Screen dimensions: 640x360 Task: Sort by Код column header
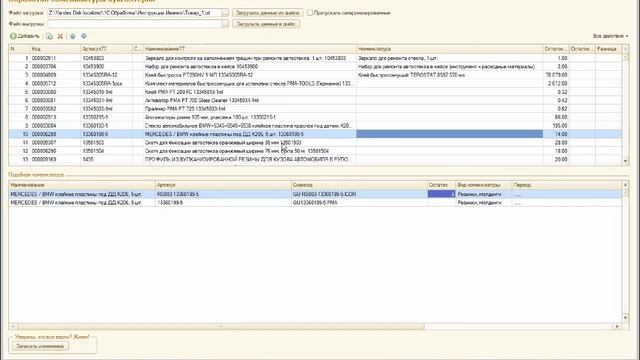[55, 49]
